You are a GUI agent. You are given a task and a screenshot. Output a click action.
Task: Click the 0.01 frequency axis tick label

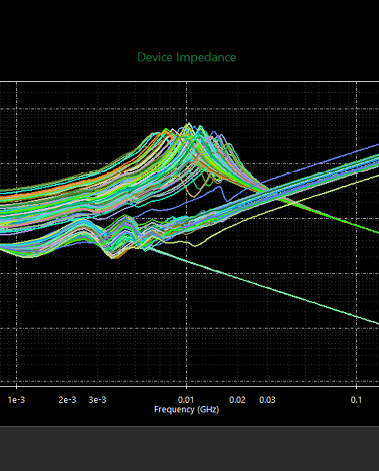coord(186,400)
